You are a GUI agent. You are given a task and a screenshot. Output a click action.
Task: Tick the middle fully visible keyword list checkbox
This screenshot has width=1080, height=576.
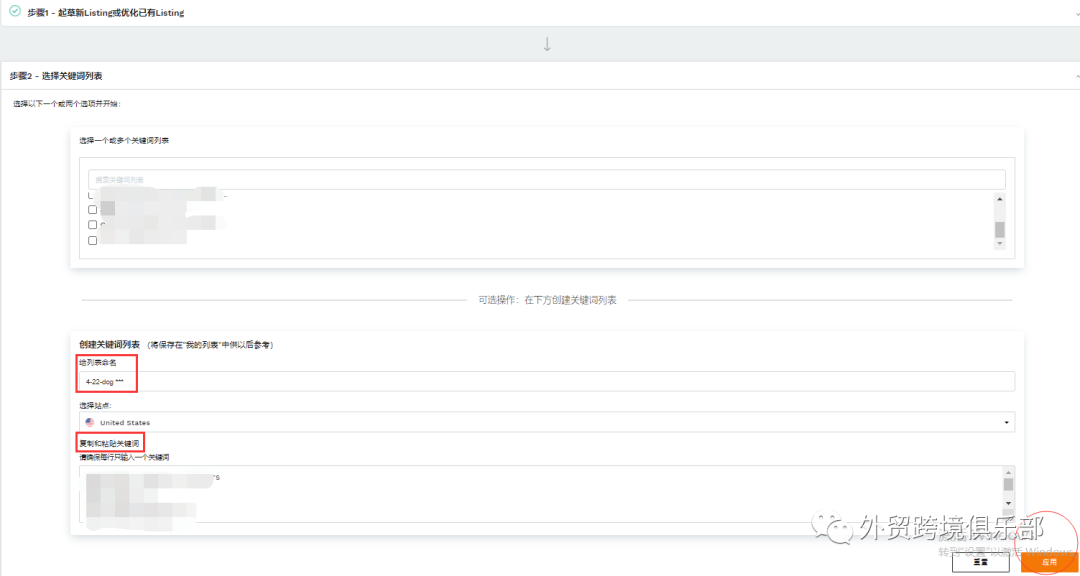[92, 225]
